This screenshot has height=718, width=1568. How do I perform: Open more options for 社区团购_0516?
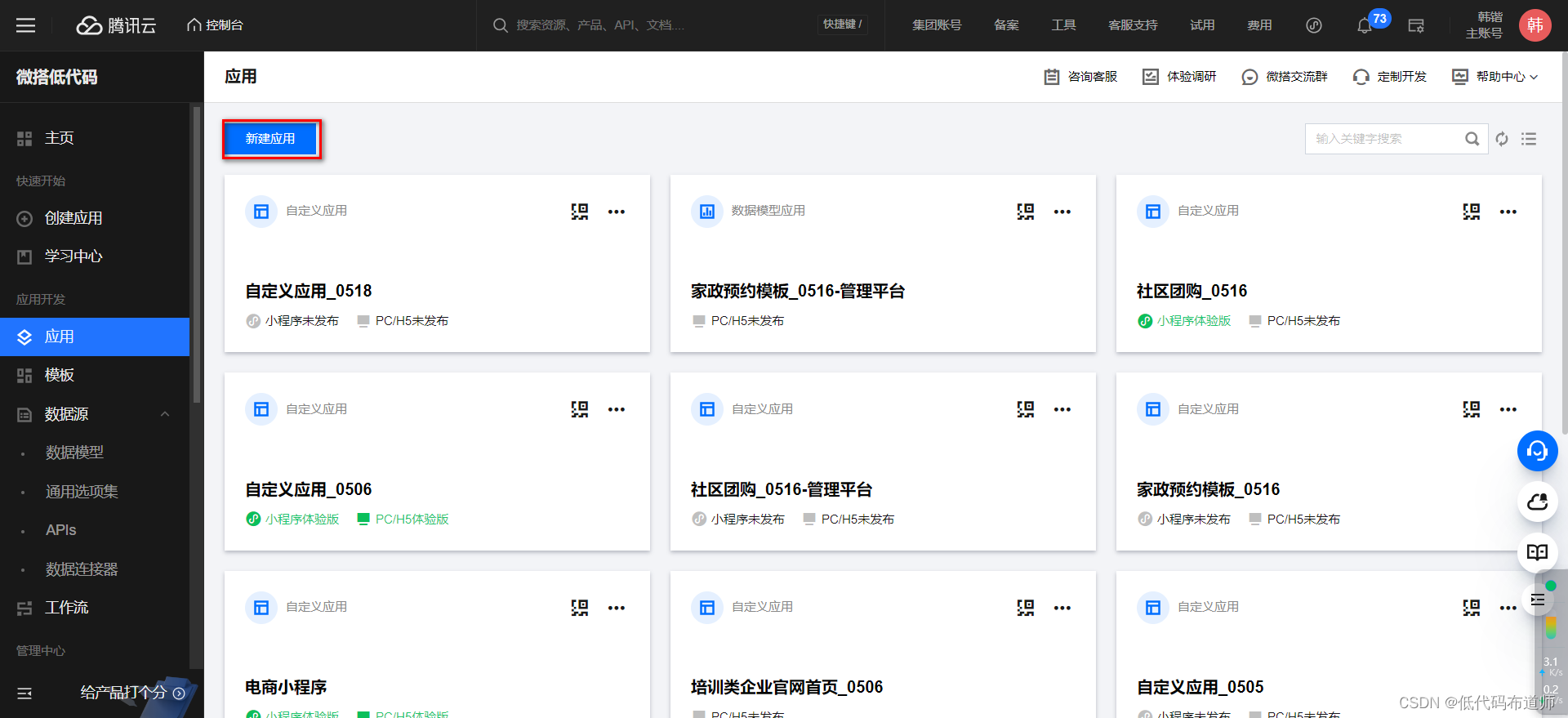(x=1508, y=212)
